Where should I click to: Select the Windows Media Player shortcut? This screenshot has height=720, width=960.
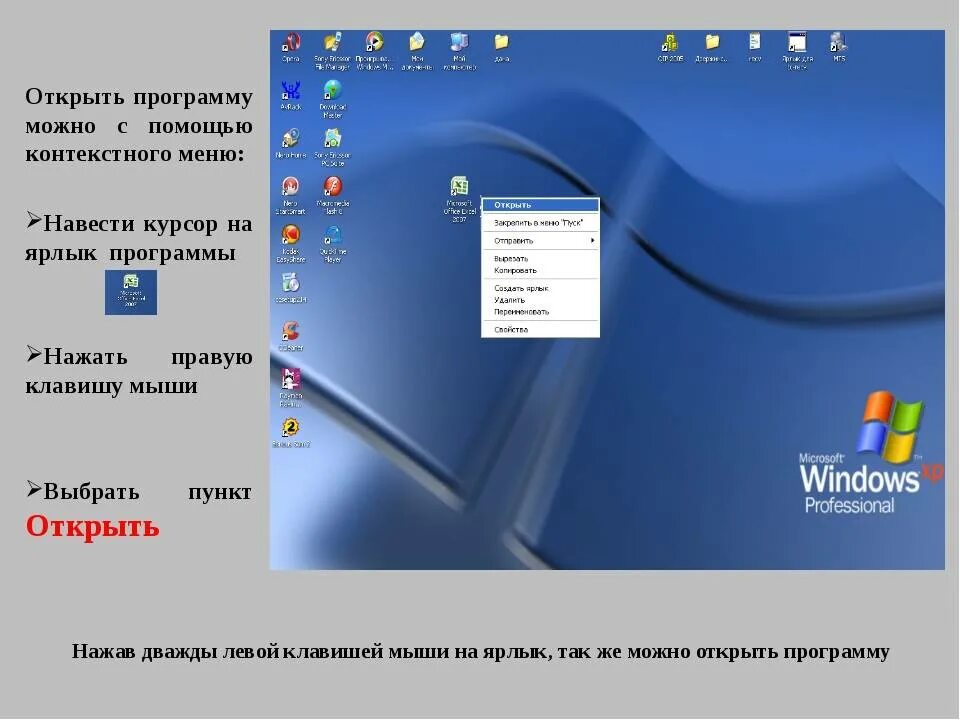[x=375, y=51]
